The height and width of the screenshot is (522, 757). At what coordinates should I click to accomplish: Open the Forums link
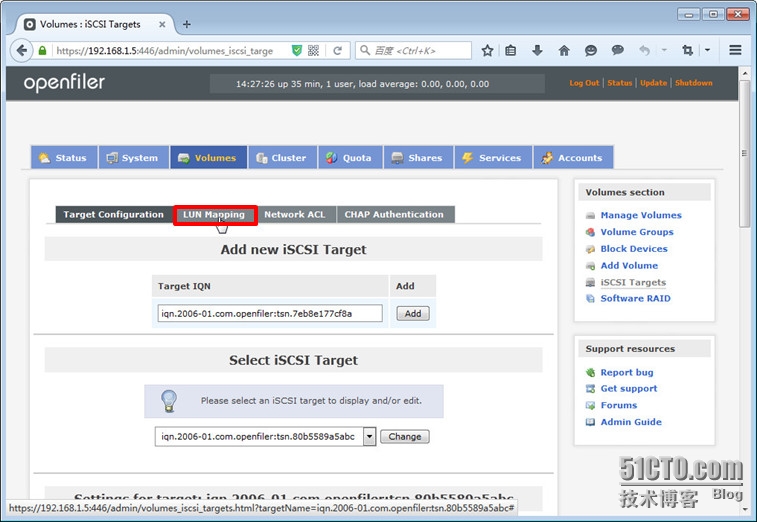(x=618, y=405)
